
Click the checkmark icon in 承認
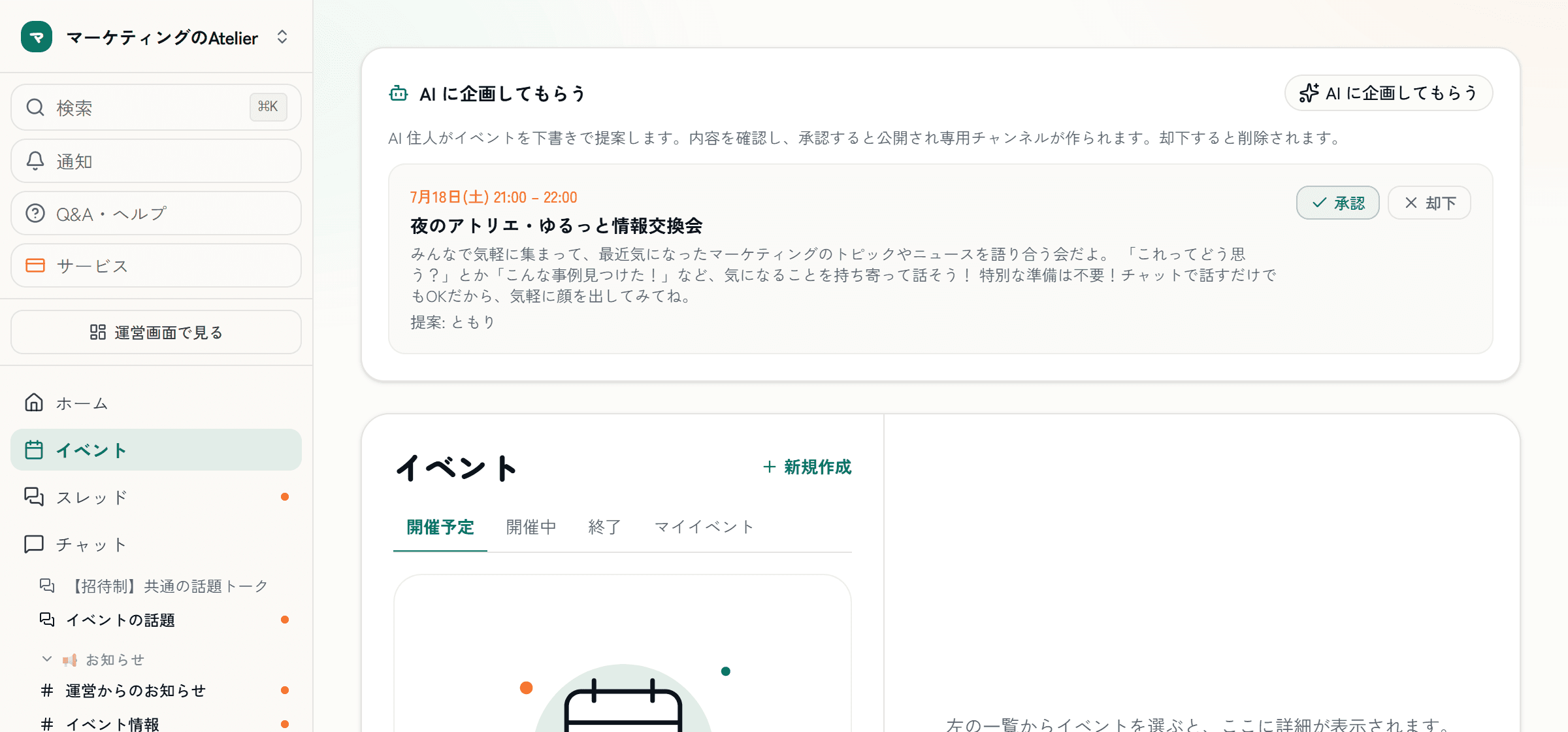[x=1320, y=203]
